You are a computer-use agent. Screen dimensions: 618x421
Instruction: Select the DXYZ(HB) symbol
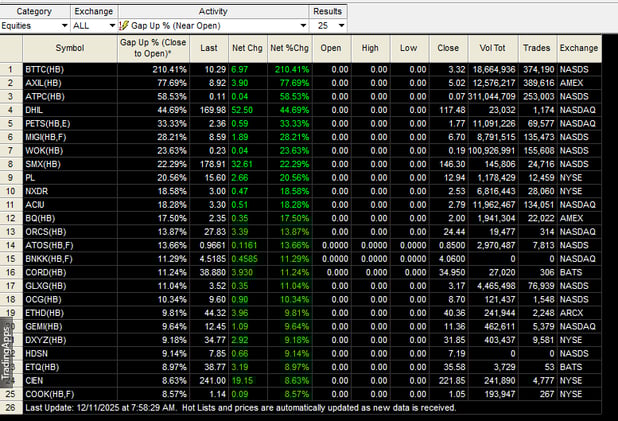[46, 340]
